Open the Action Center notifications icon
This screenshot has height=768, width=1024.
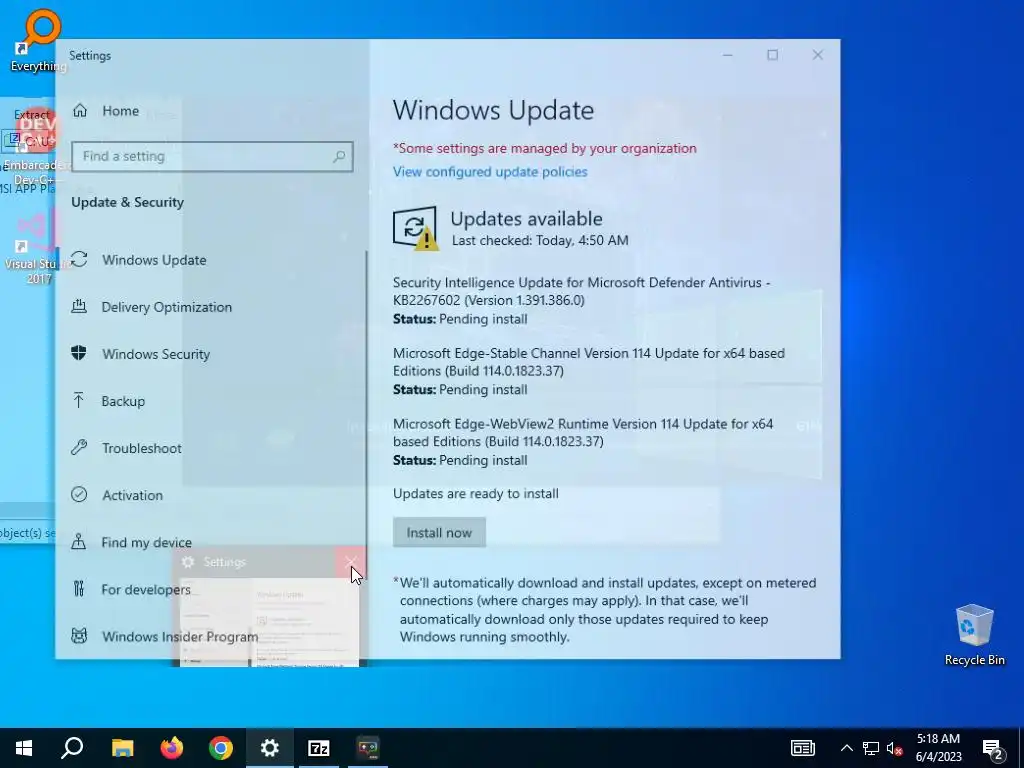(993, 748)
